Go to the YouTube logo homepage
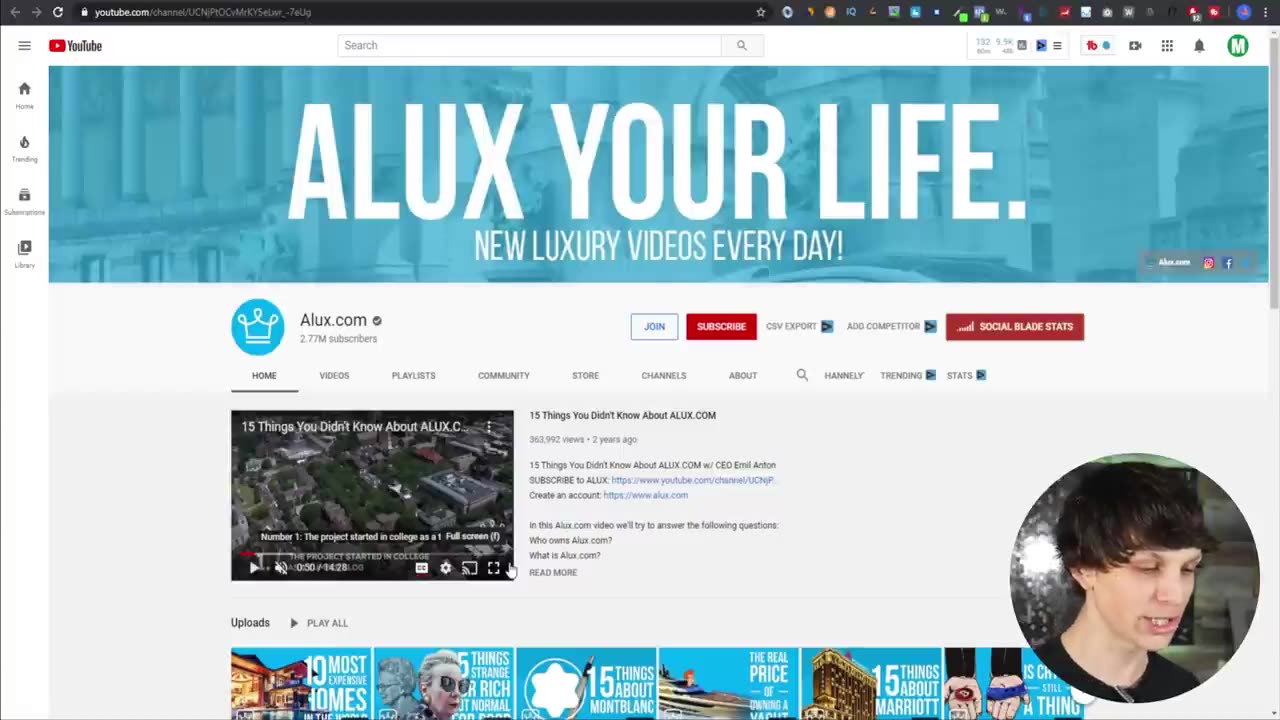 75,46
